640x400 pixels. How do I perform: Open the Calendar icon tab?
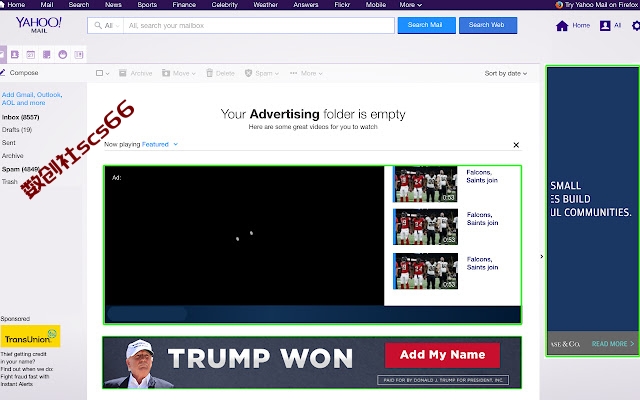click(31, 54)
